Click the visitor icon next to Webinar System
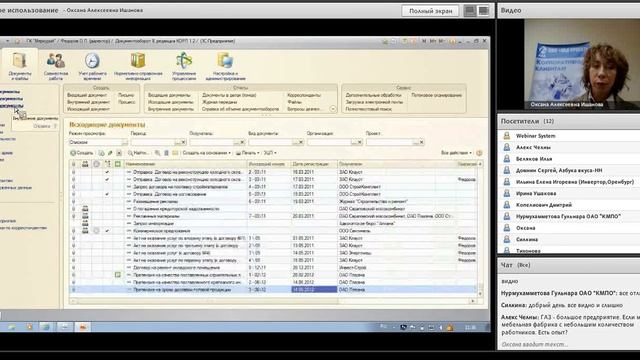The image size is (640, 360). (x=507, y=136)
